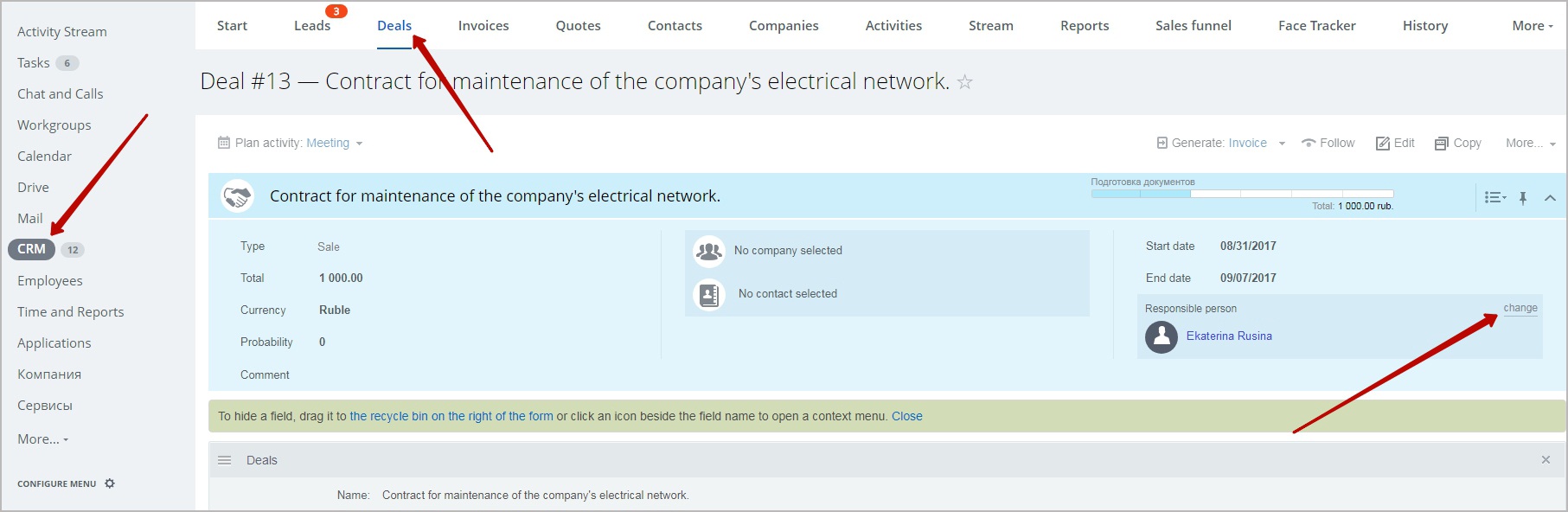Click the Edit pencil icon
Screen dimensions: 1568x512
tap(1383, 144)
